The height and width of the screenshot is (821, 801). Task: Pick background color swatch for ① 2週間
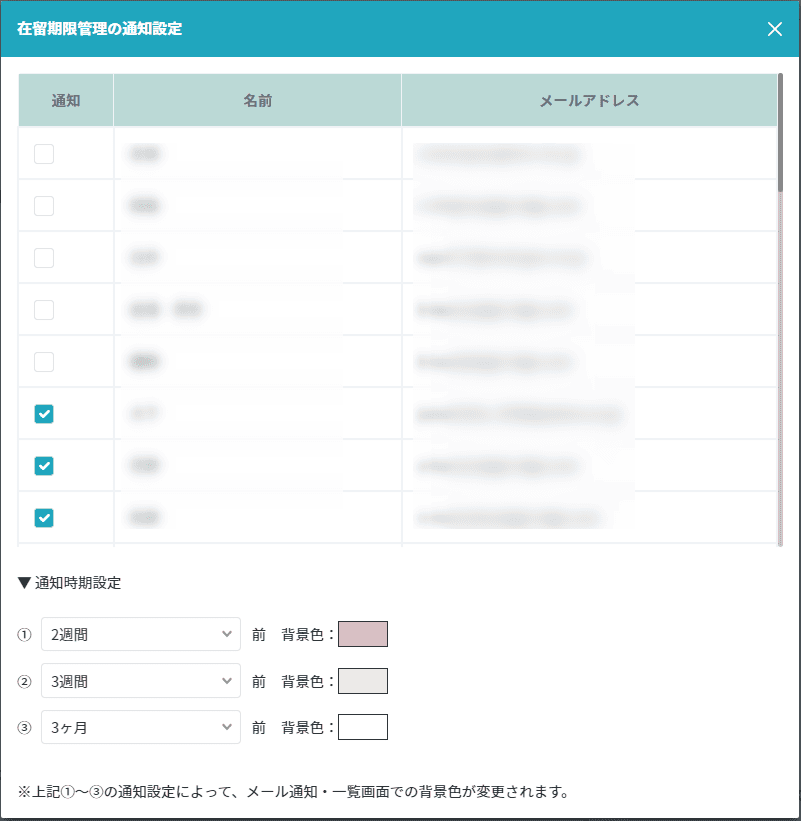[x=363, y=635]
